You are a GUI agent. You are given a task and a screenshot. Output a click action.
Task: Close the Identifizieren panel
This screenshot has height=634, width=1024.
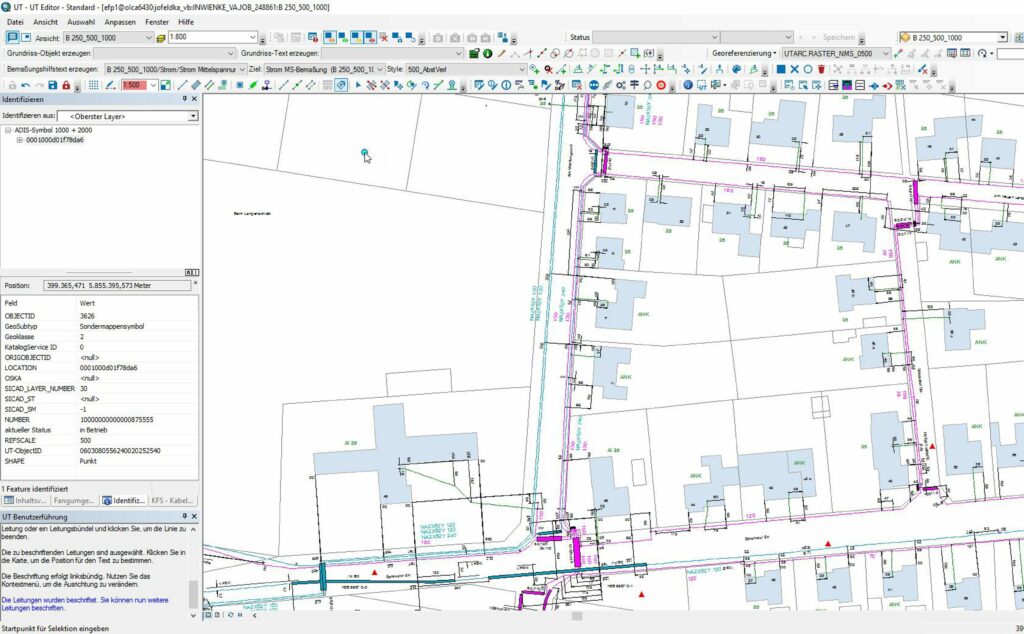tap(194, 100)
